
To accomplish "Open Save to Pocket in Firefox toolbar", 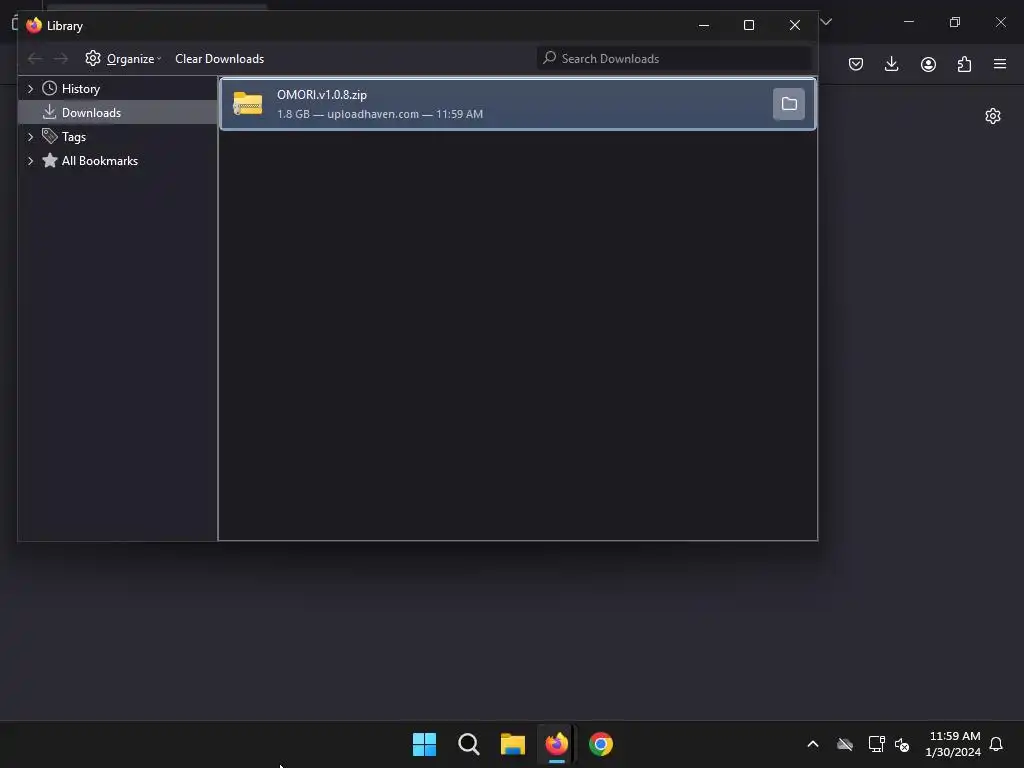I will point(856,64).
